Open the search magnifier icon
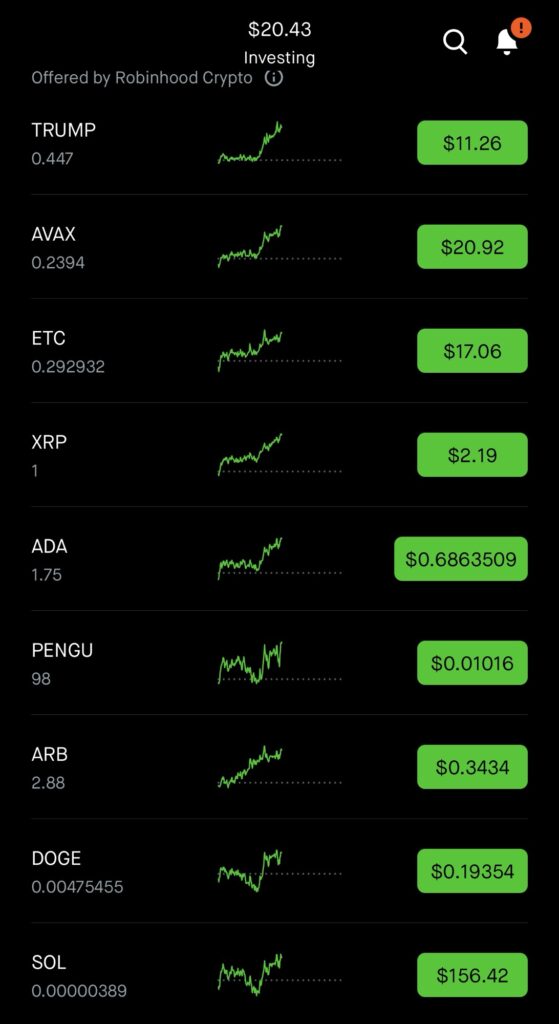Screen dimensions: 559x1024 (455, 42)
